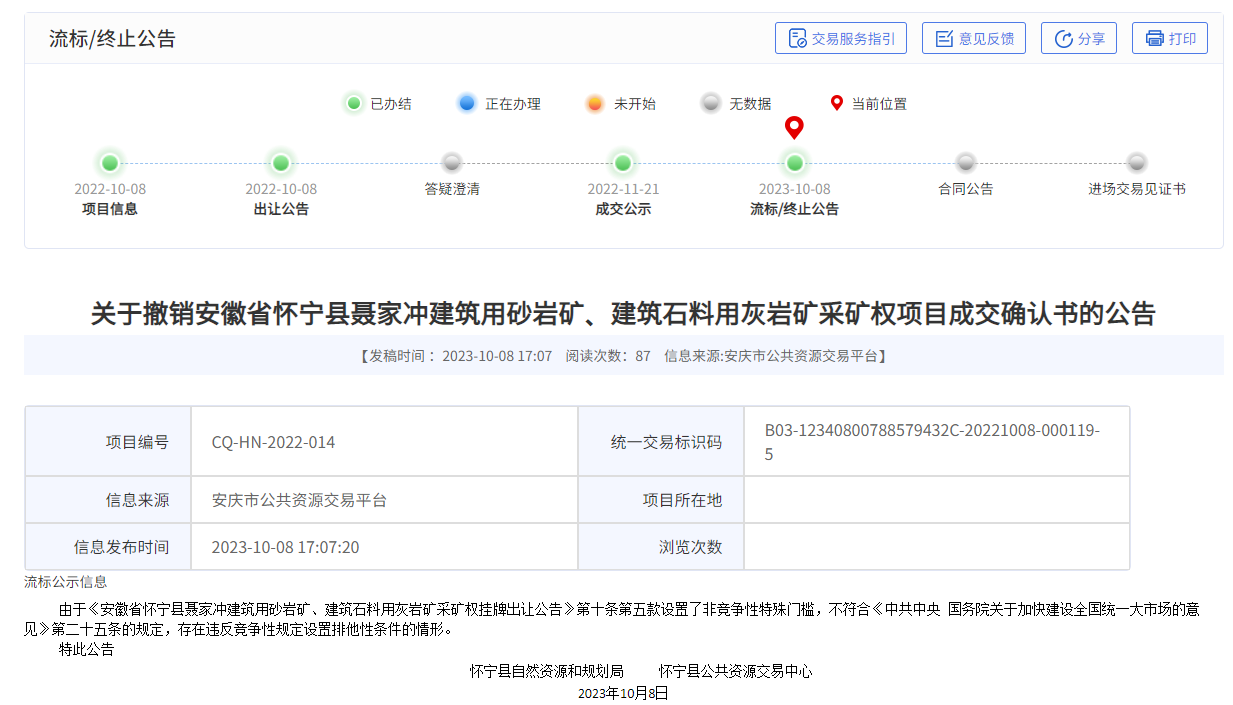Viewport: 1233px width, 705px height.
Task: Click the 交易服务指引 document icon
Action: pos(795,38)
